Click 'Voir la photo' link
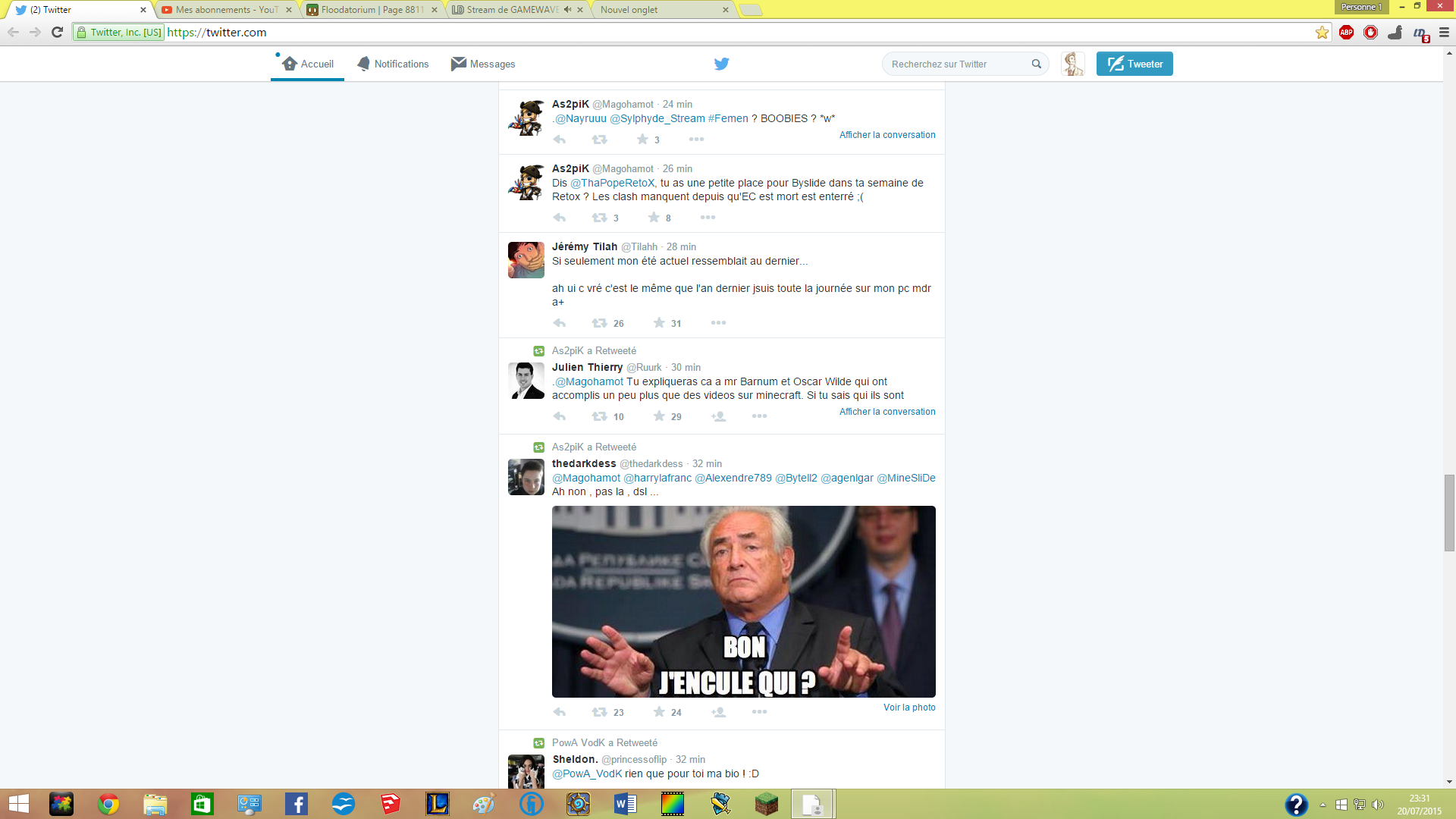 908,708
